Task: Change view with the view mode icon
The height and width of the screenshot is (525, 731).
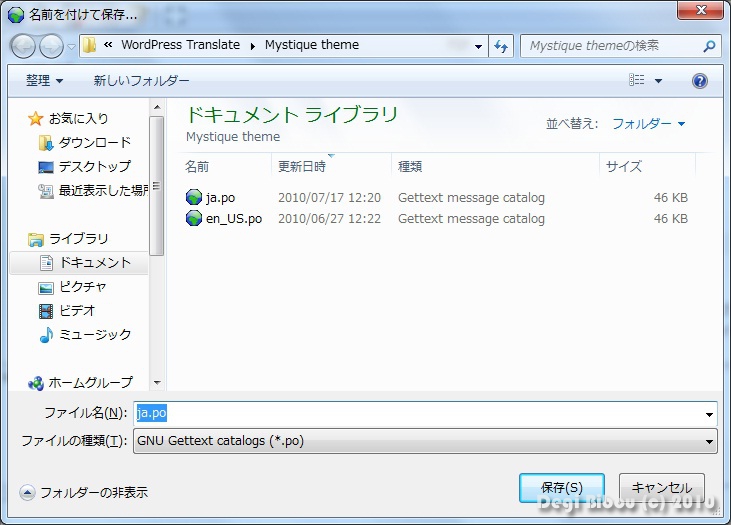Action: (636, 80)
